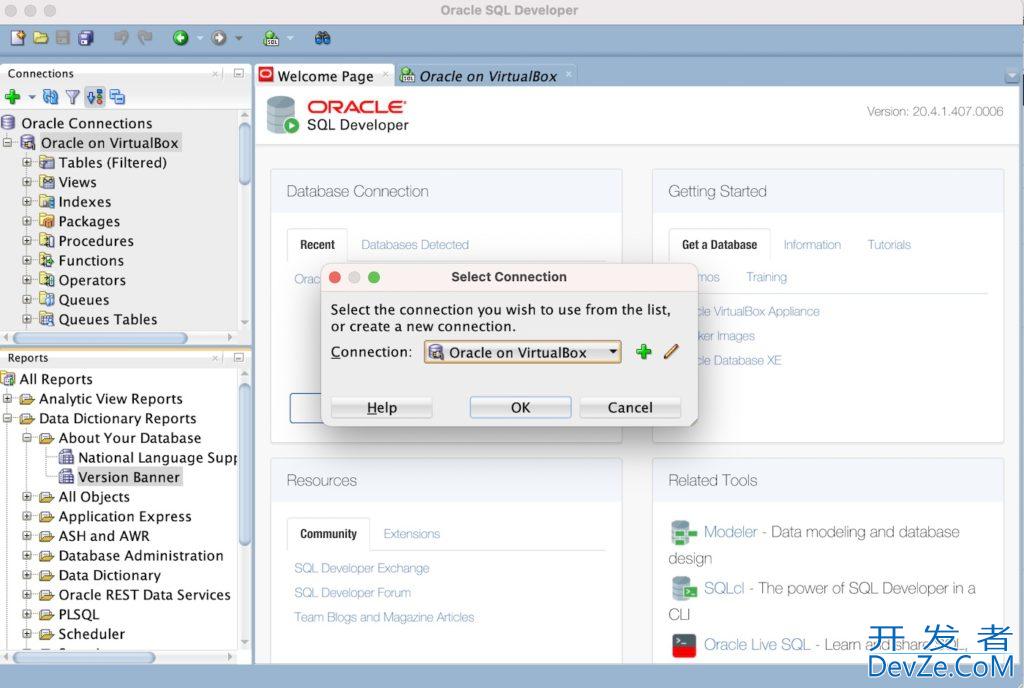Click the last icon in the Connections toolbar
This screenshot has height=688, width=1024.
coord(117,97)
